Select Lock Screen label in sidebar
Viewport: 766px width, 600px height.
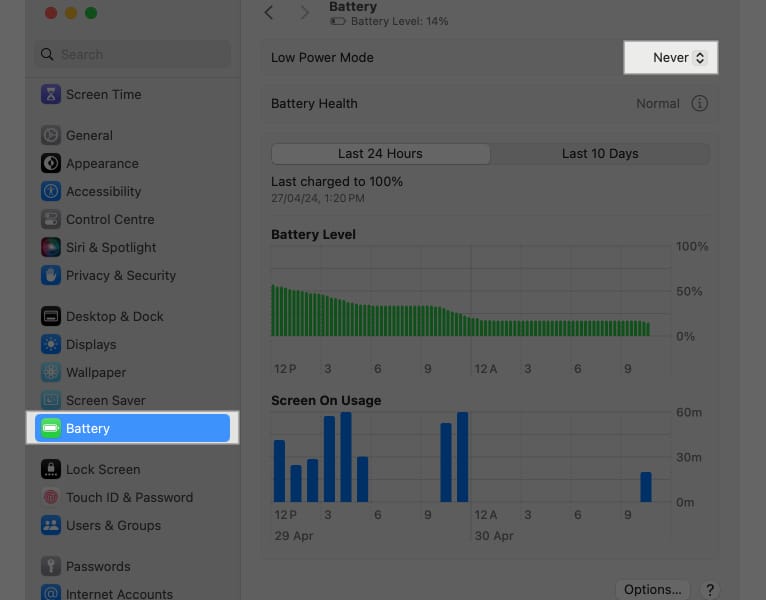pos(103,469)
